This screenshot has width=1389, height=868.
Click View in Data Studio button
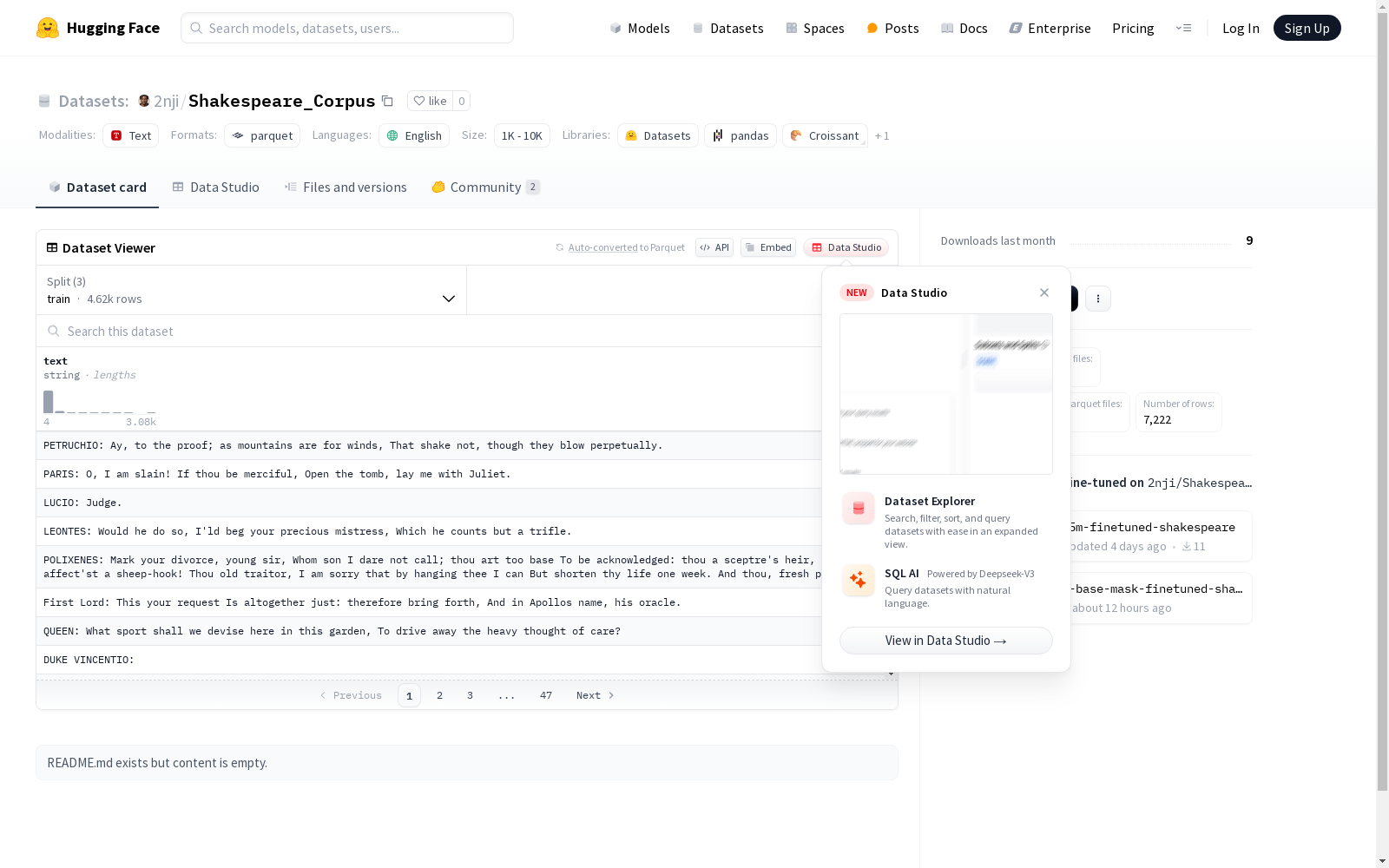[x=946, y=641]
